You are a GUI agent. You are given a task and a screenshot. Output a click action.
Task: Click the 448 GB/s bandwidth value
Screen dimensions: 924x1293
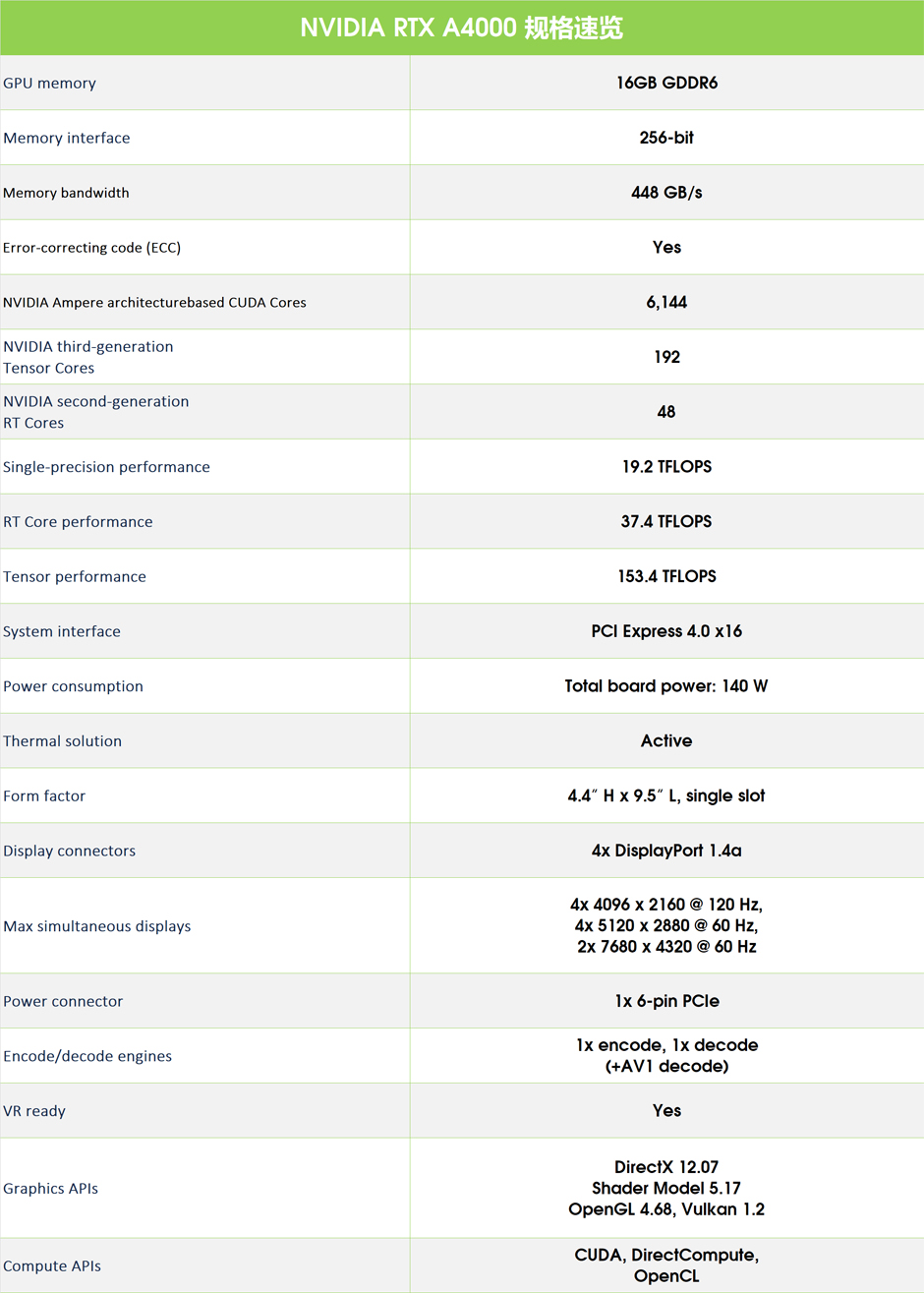666,193
